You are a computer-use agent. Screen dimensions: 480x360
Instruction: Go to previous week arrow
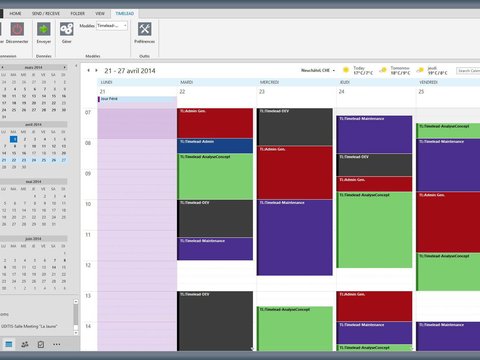tap(88, 70)
